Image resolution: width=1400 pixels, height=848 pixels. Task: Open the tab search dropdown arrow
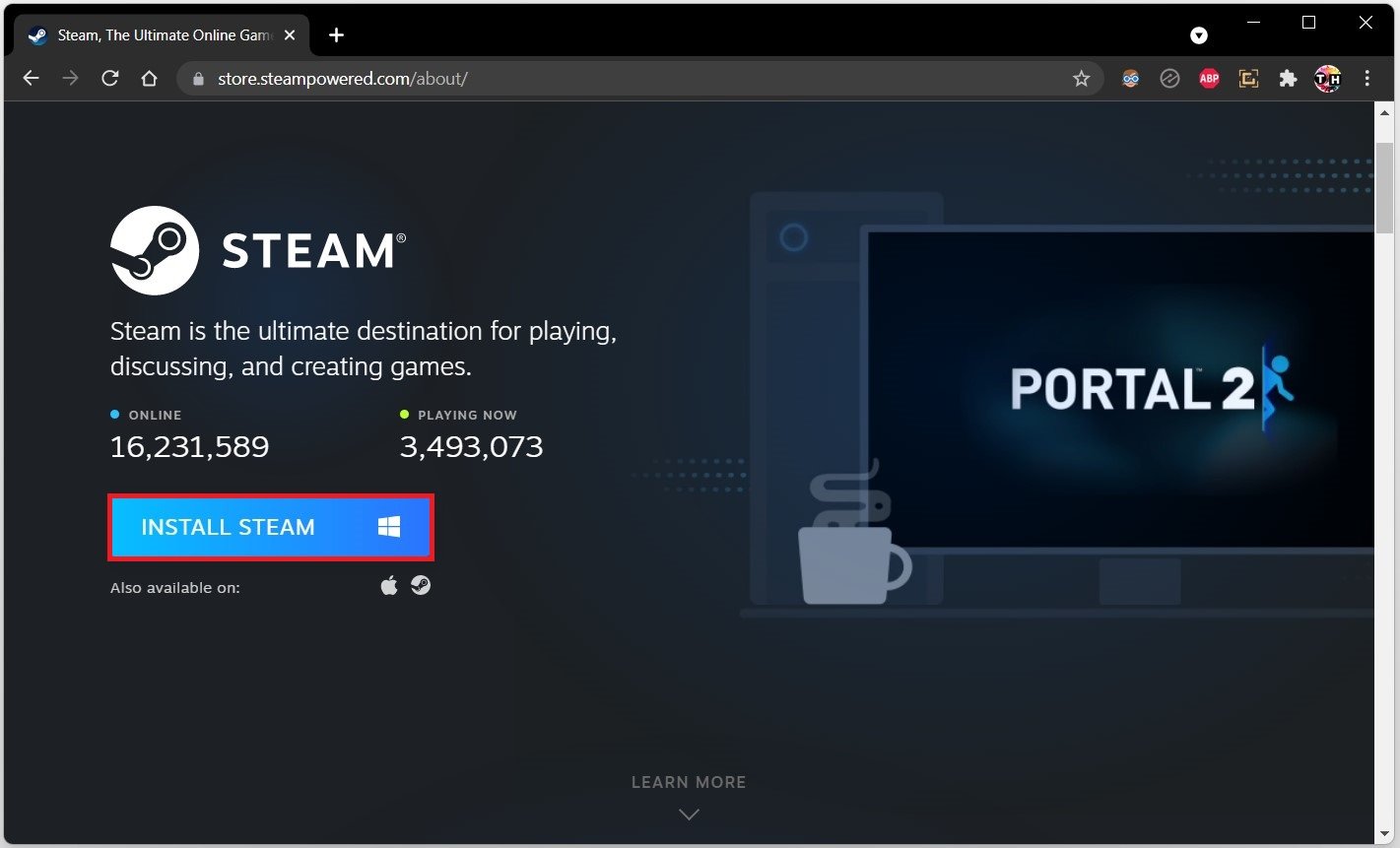[1199, 35]
